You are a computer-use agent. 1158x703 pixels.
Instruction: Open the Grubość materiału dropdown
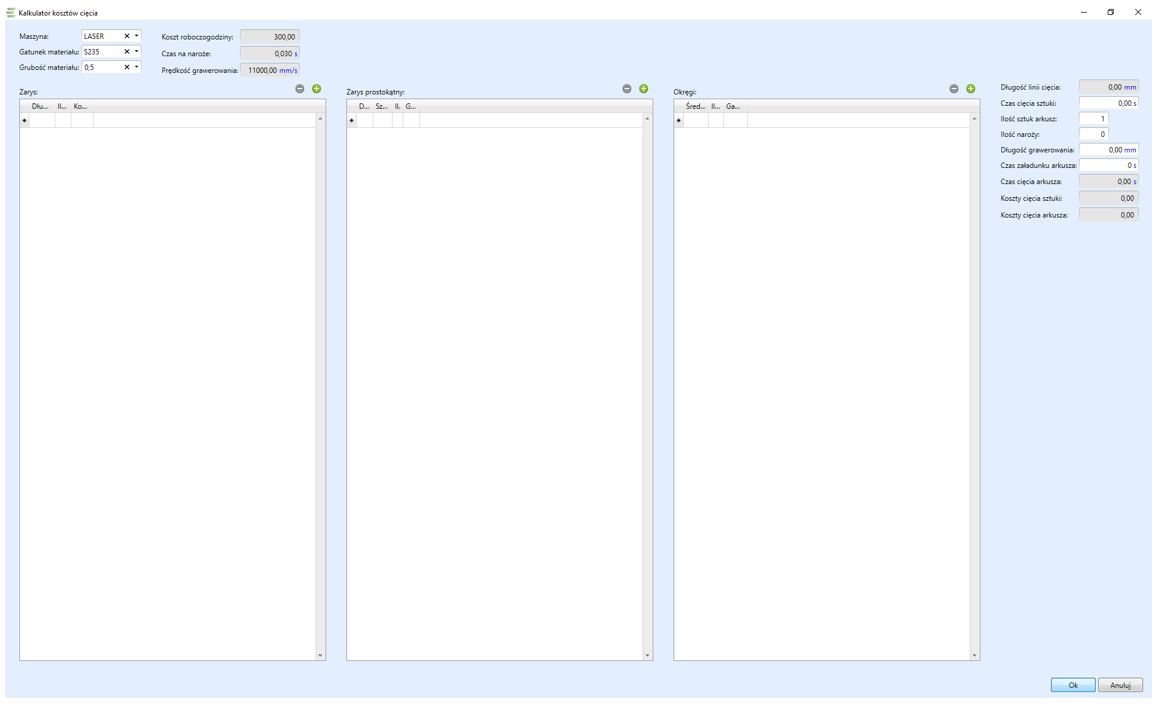pyautogui.click(x=137, y=68)
